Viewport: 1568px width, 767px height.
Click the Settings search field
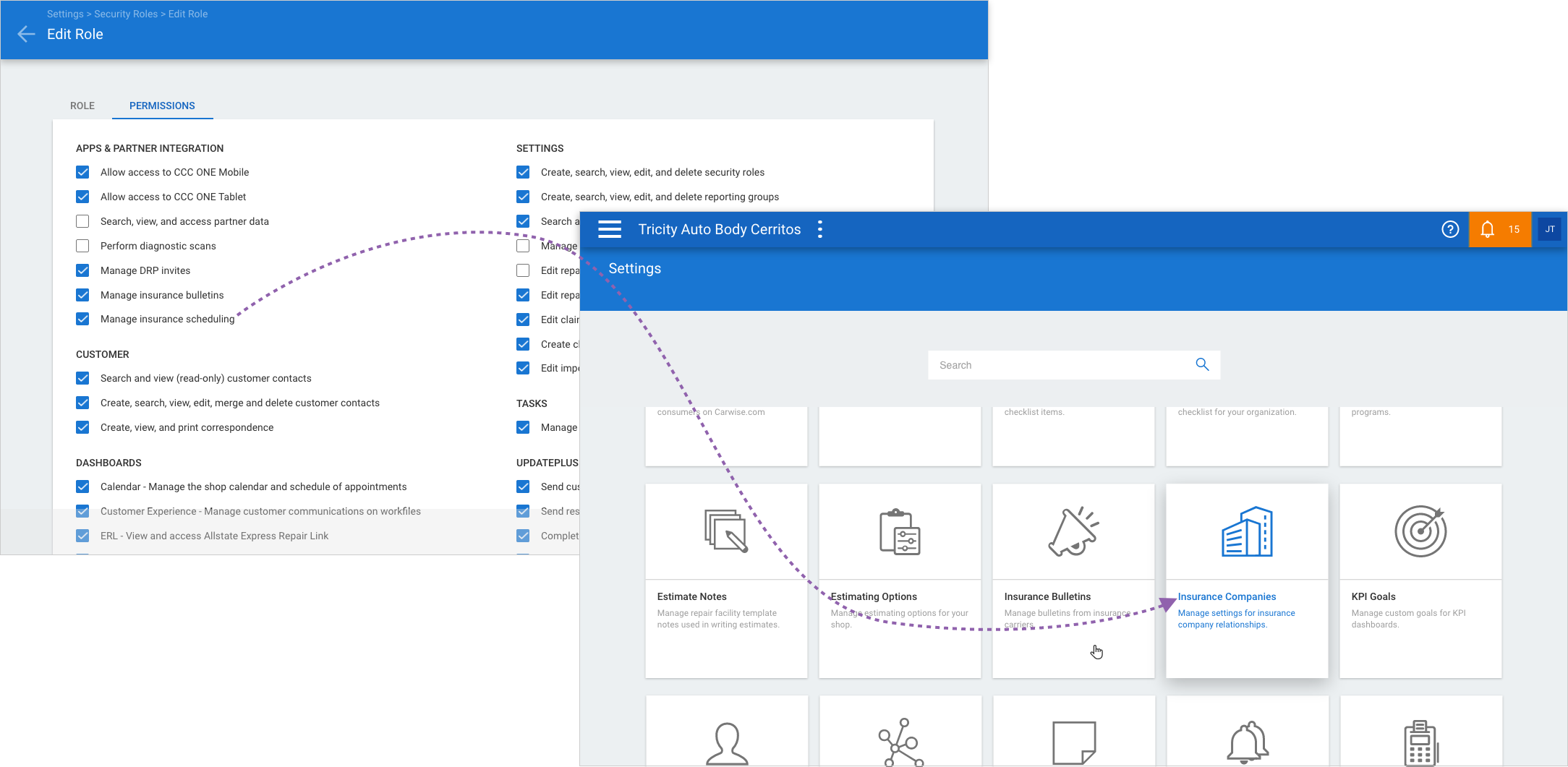1074,365
